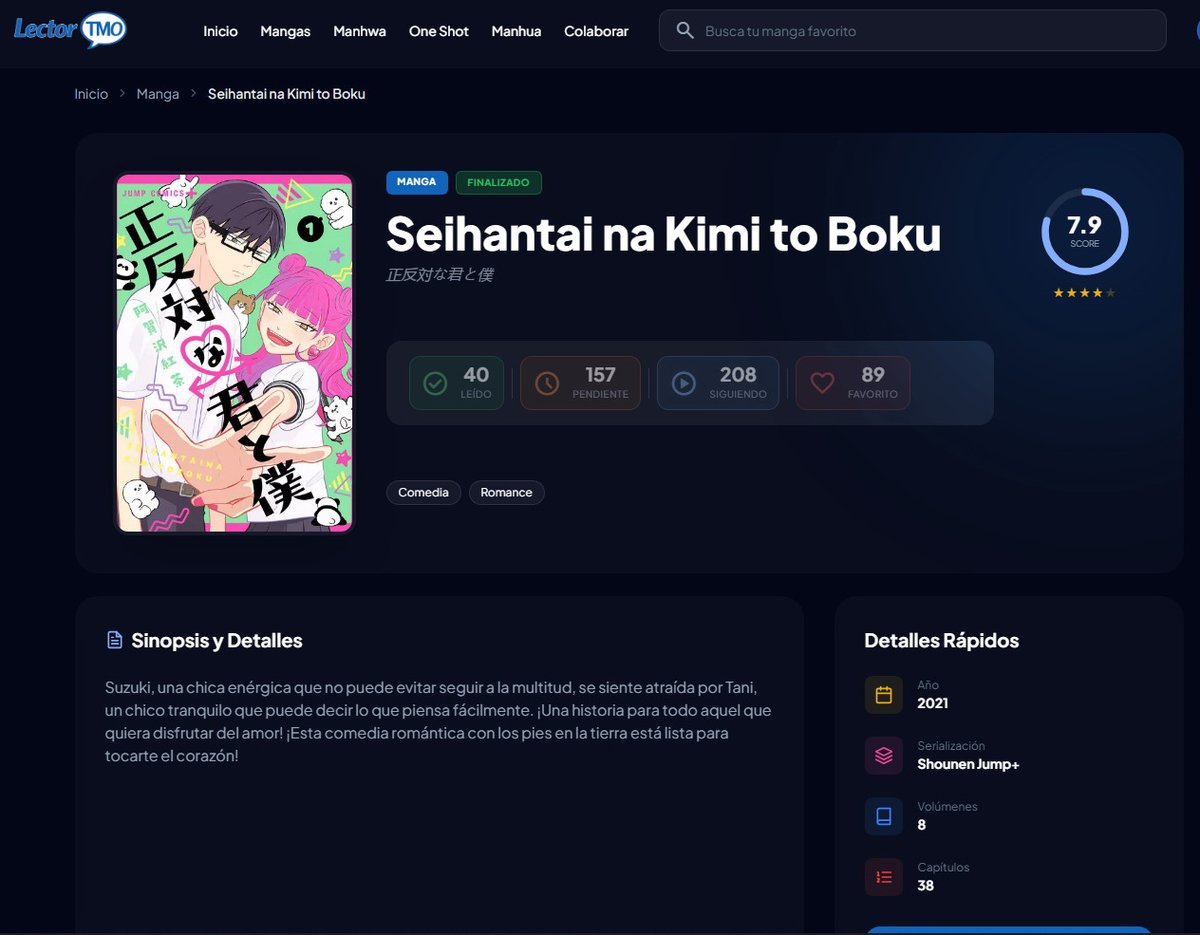
Task: Click the Japanese subtitle 正反対な君と僕
Action: [x=439, y=274]
